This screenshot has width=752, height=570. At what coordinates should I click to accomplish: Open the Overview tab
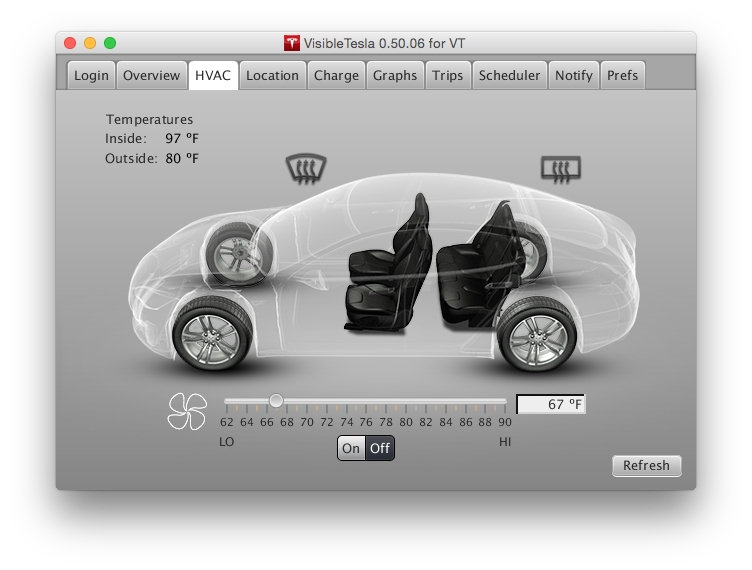click(152, 75)
